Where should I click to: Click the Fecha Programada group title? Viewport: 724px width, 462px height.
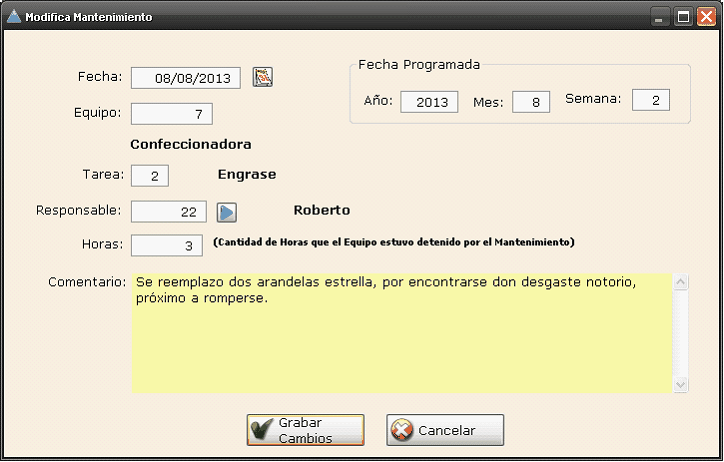point(419,65)
